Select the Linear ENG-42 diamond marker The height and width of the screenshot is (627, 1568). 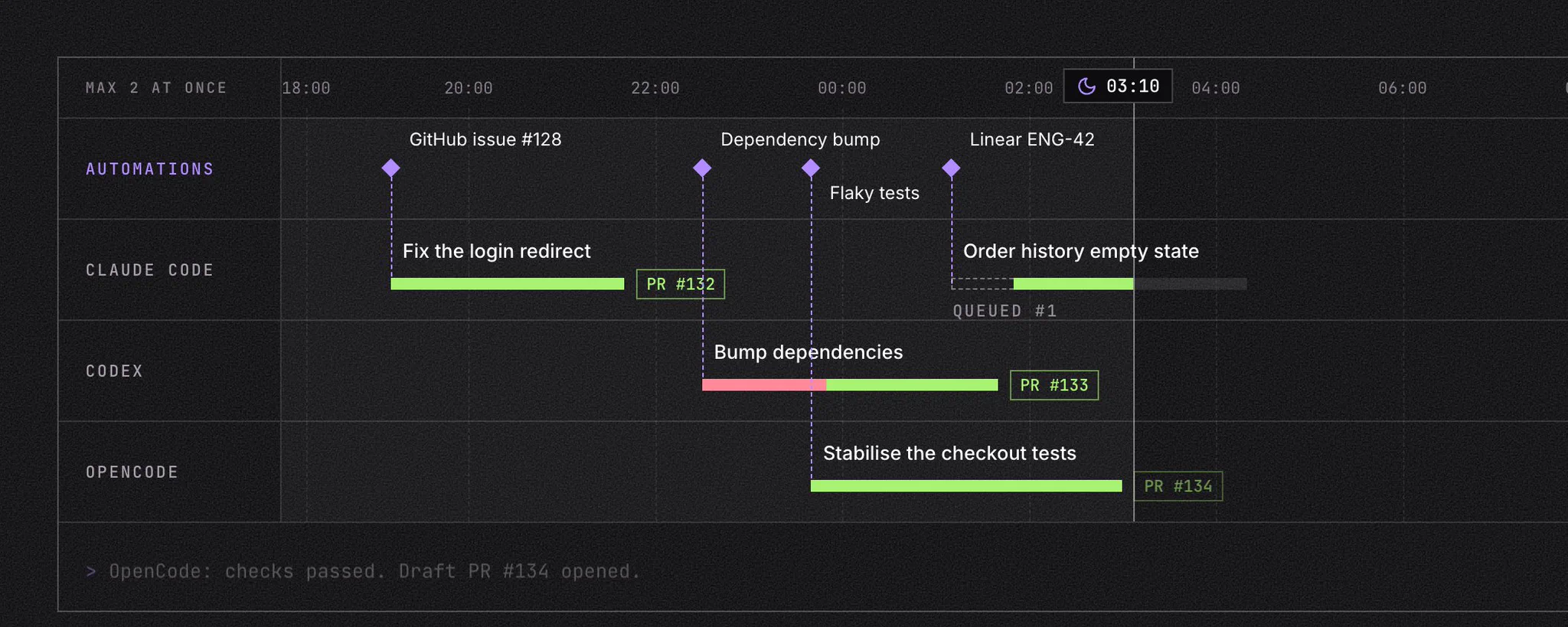point(951,168)
